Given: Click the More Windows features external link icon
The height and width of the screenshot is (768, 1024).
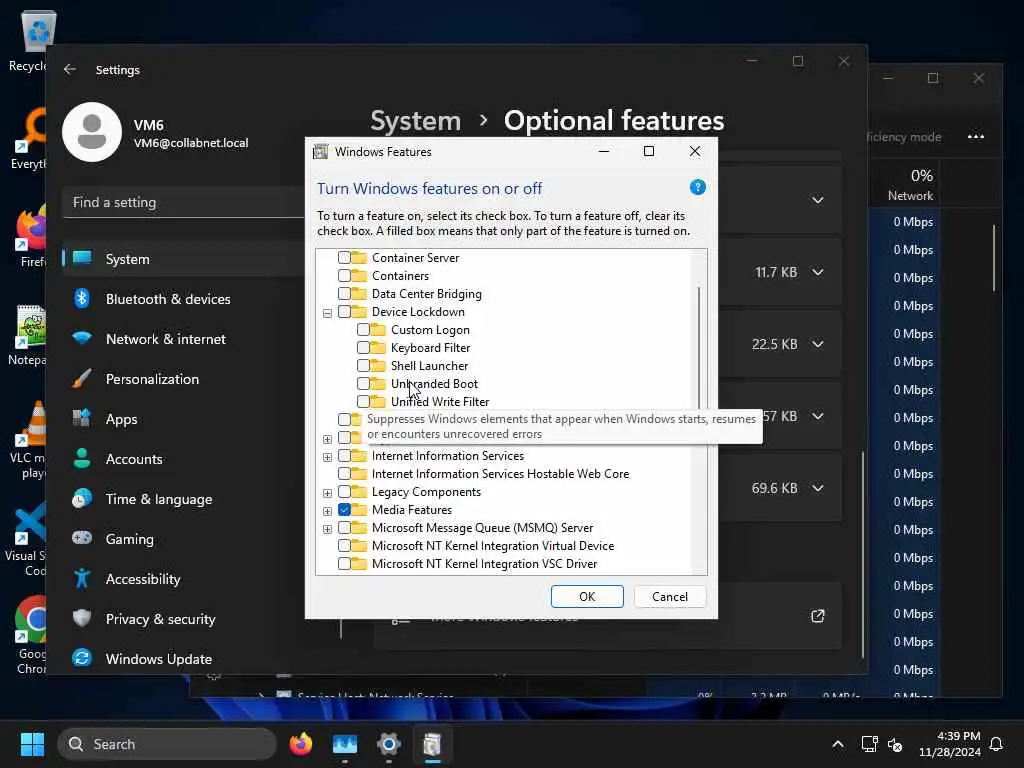Looking at the screenshot, I should point(818,616).
